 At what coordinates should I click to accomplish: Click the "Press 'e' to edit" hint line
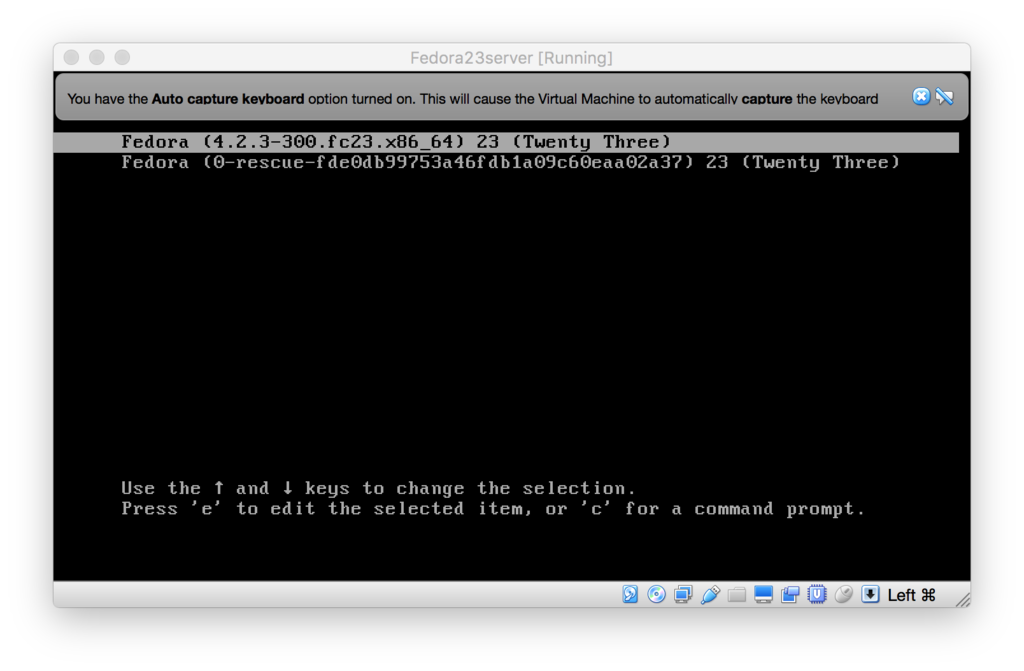click(493, 508)
